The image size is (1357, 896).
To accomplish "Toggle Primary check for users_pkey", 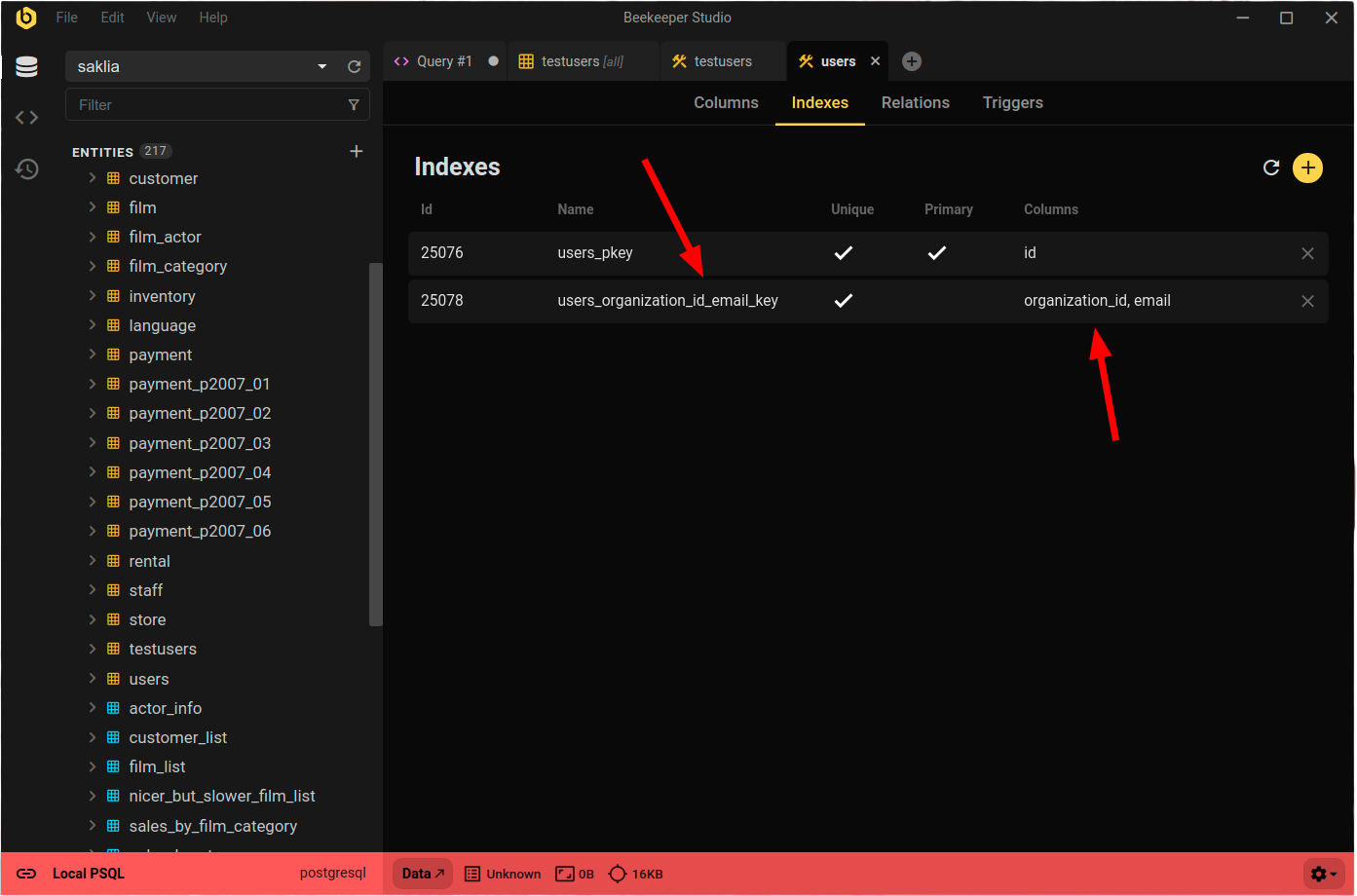I will [x=937, y=253].
